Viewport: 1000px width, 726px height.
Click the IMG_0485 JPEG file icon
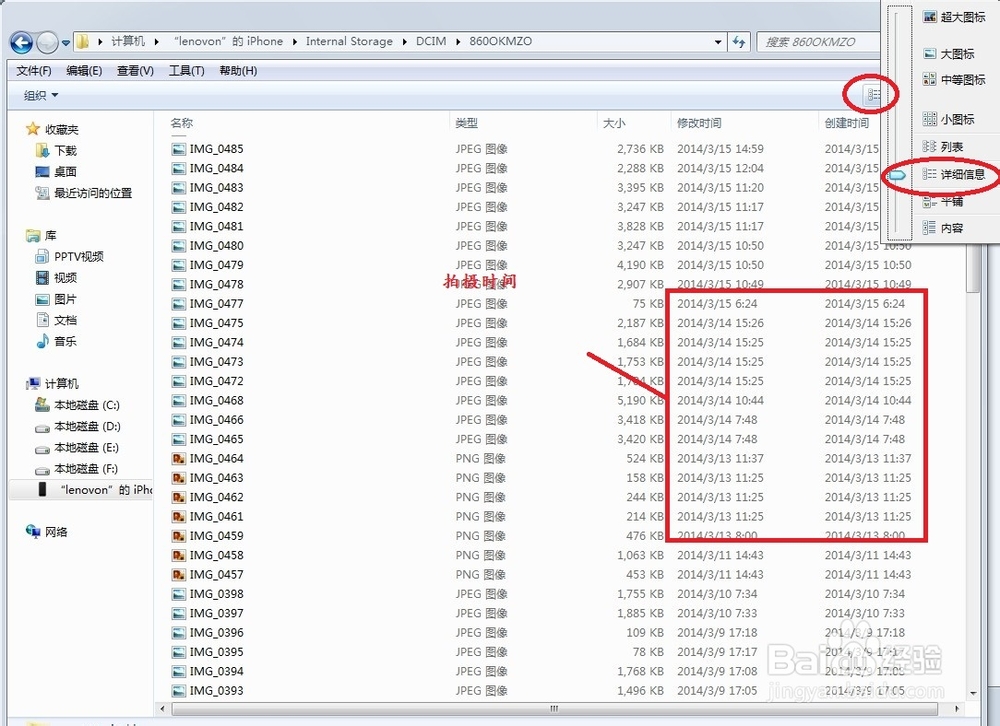(x=179, y=149)
